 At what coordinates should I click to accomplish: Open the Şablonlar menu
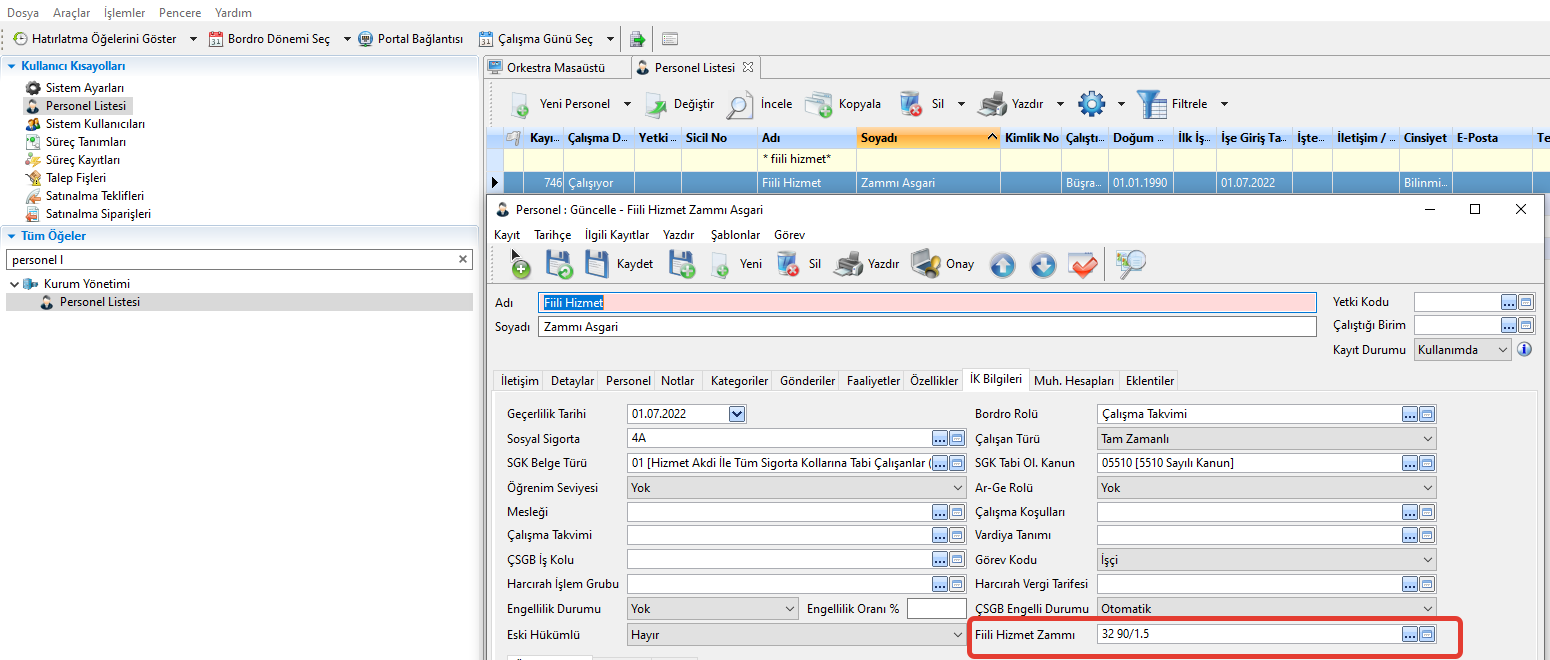point(735,235)
